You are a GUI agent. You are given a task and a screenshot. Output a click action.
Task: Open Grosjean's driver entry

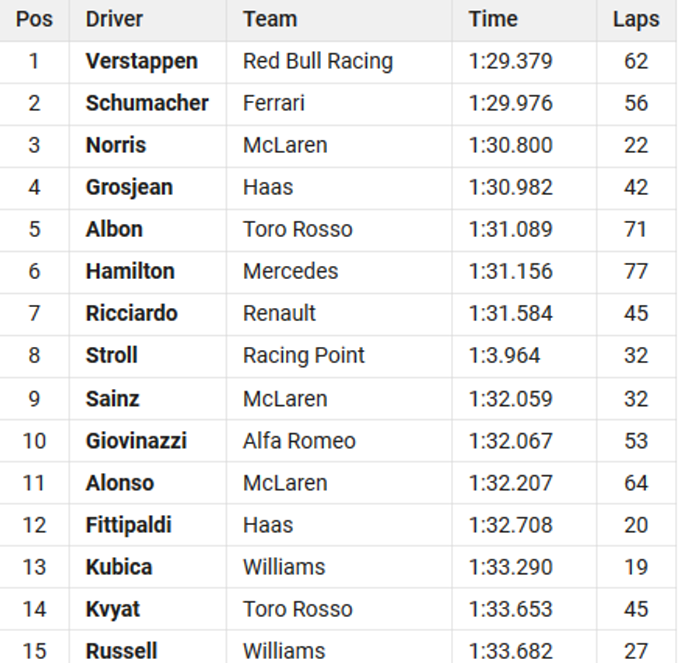click(129, 187)
